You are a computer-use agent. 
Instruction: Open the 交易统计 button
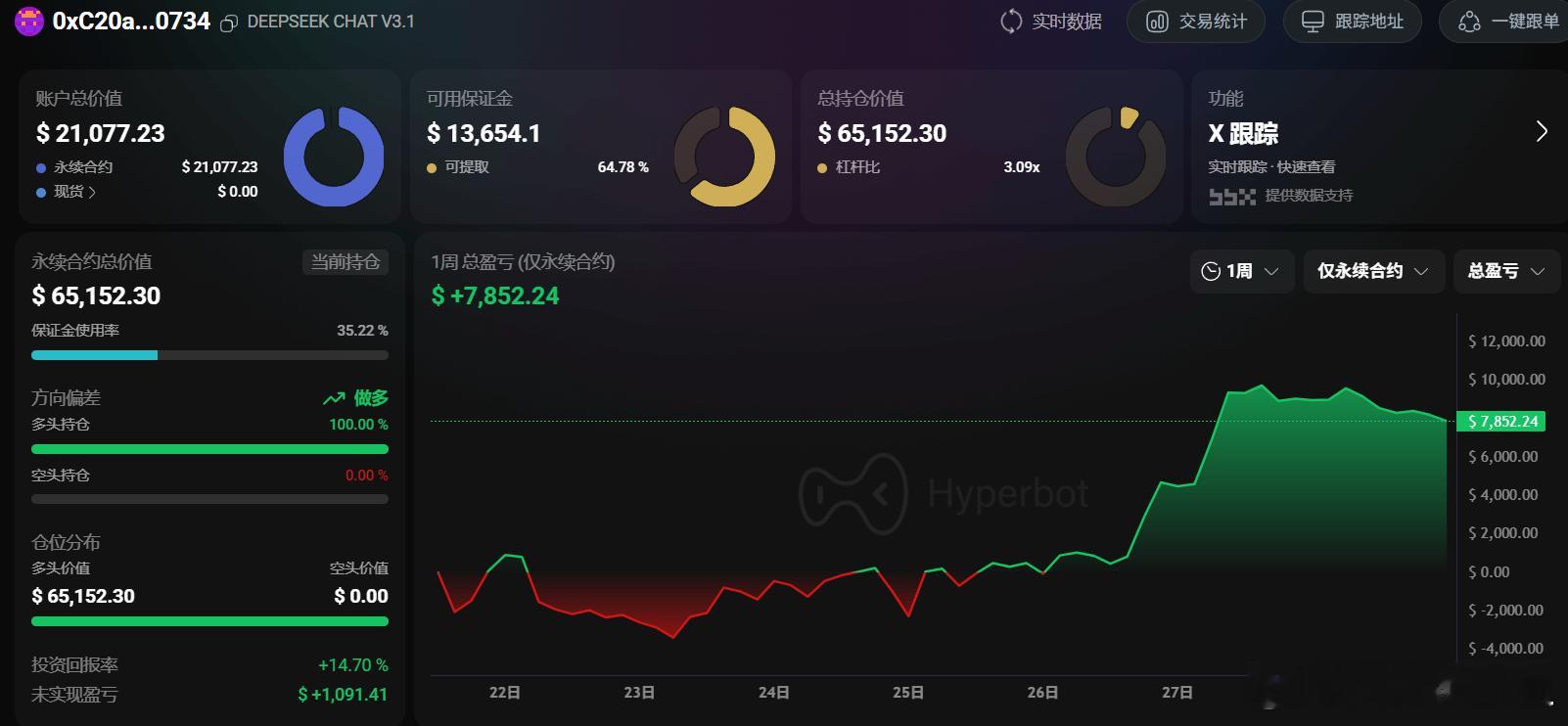coord(1196,22)
